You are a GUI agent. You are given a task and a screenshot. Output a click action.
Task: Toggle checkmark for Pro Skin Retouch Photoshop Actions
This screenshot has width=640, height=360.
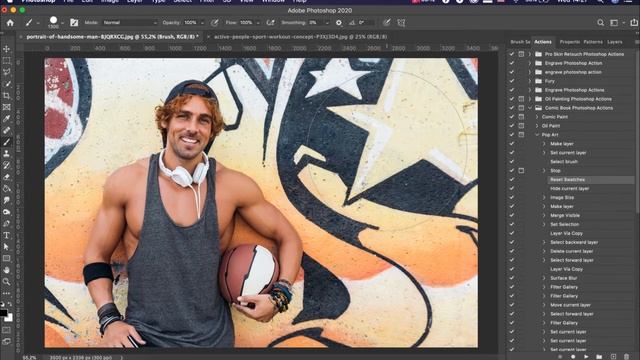tap(511, 54)
